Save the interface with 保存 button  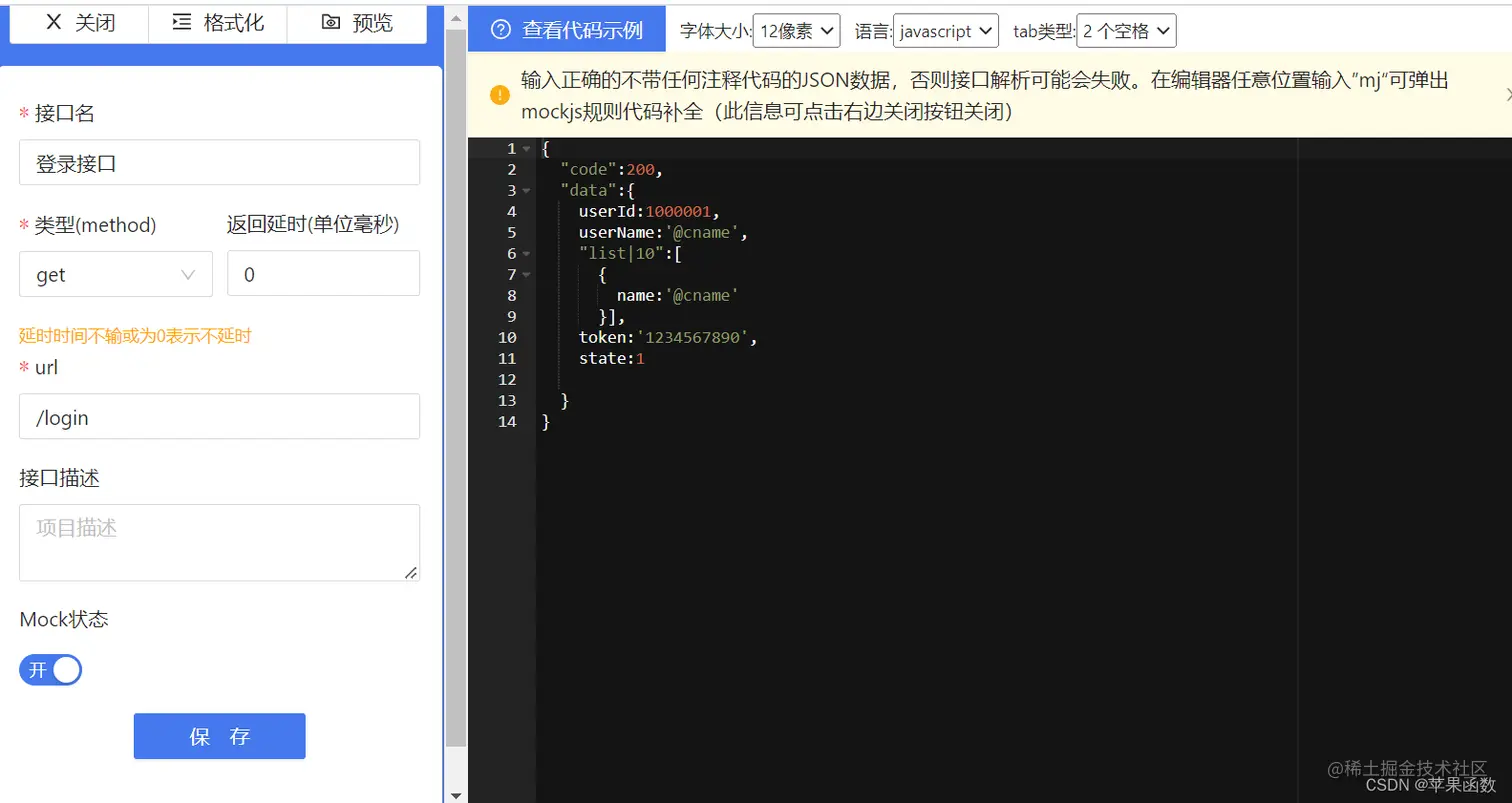point(219,737)
